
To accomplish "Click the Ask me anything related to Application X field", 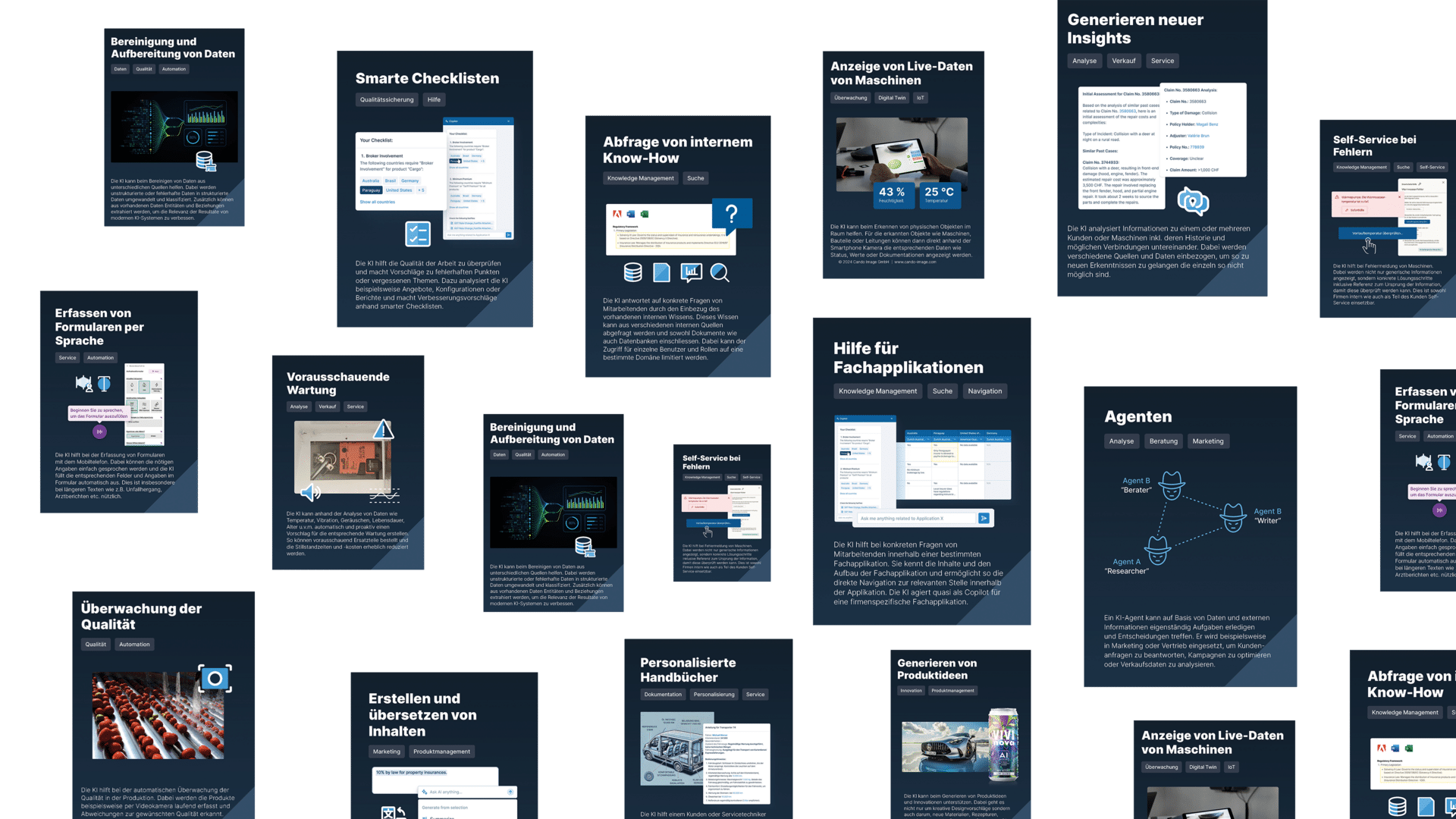I will tap(917, 519).
